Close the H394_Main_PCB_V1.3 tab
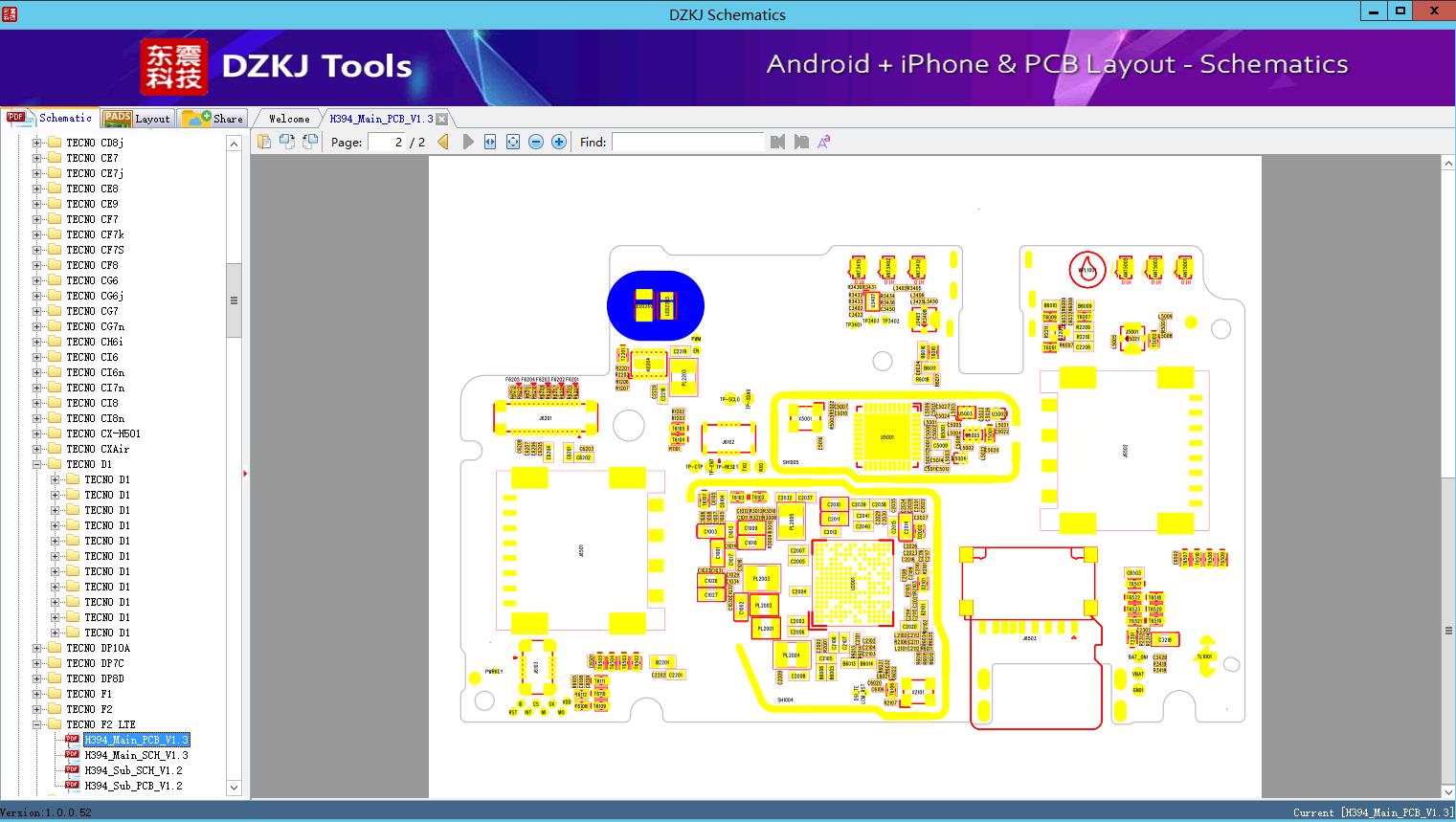Screen dimensions: 1456x822 pyautogui.click(x=441, y=119)
